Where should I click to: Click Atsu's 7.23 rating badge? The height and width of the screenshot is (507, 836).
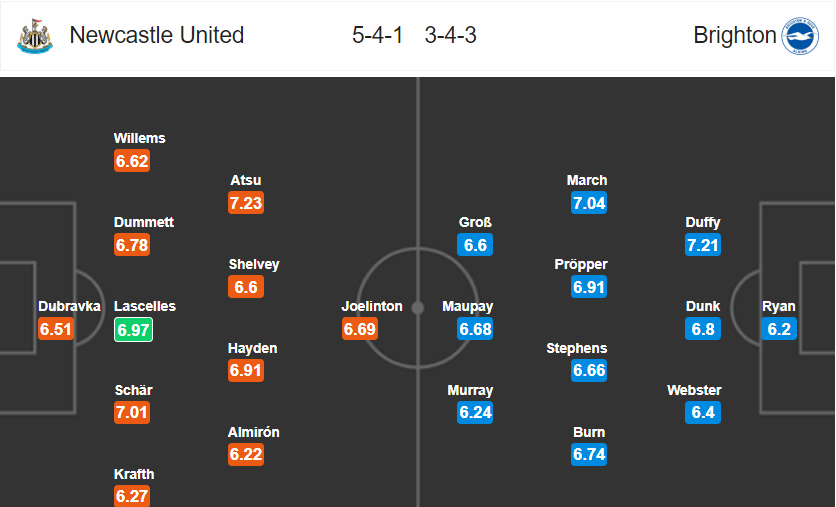(246, 202)
